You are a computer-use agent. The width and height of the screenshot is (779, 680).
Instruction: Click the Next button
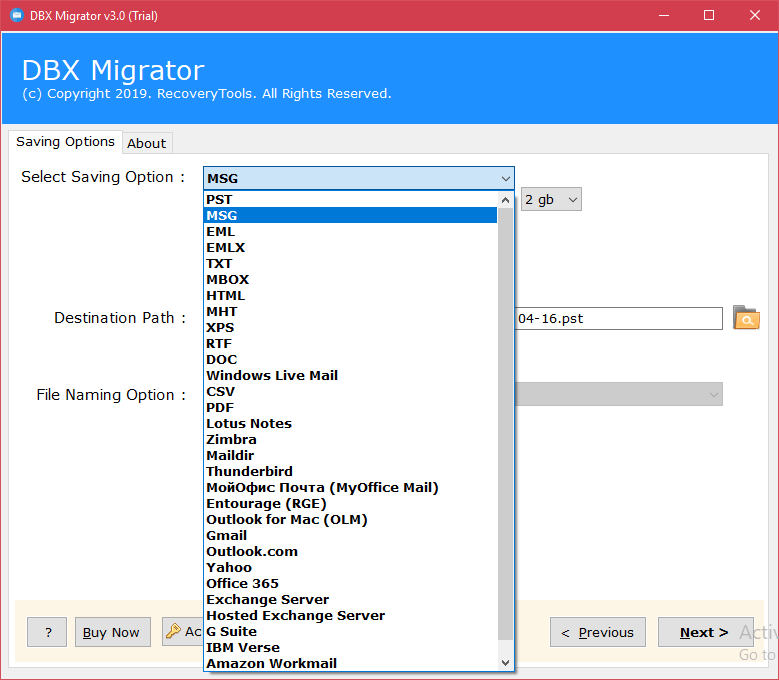[705, 632]
